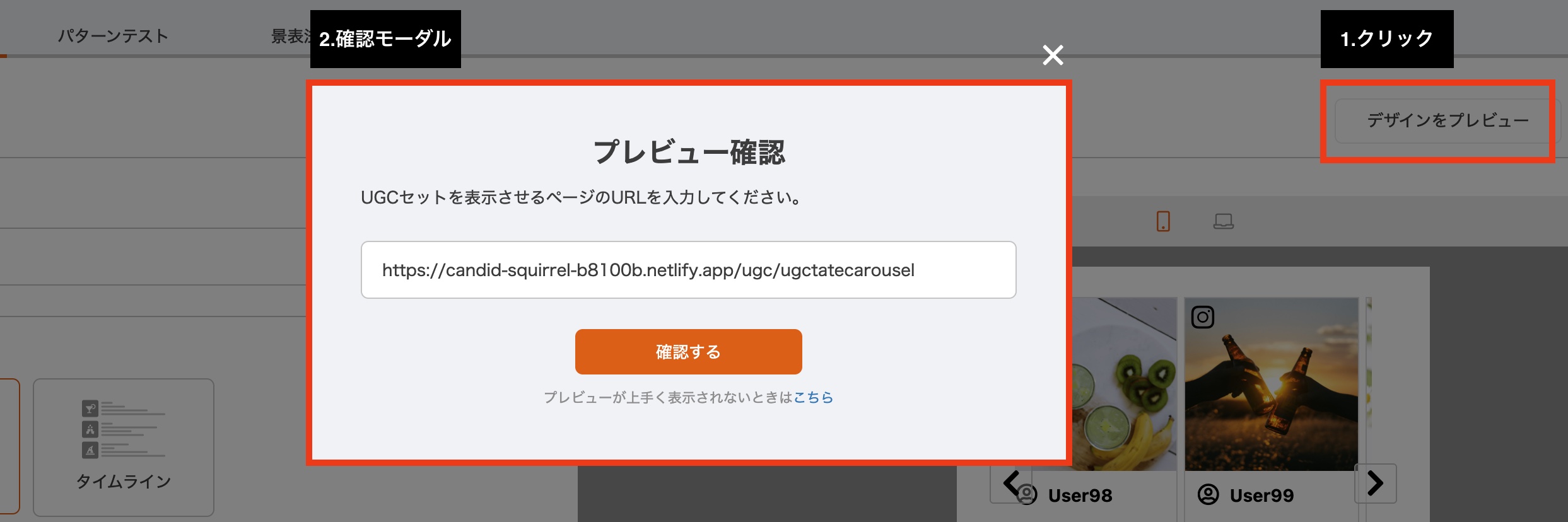The height and width of the screenshot is (522, 1568).
Task: Go to previous carousel slide arrow
Action: [x=1010, y=484]
